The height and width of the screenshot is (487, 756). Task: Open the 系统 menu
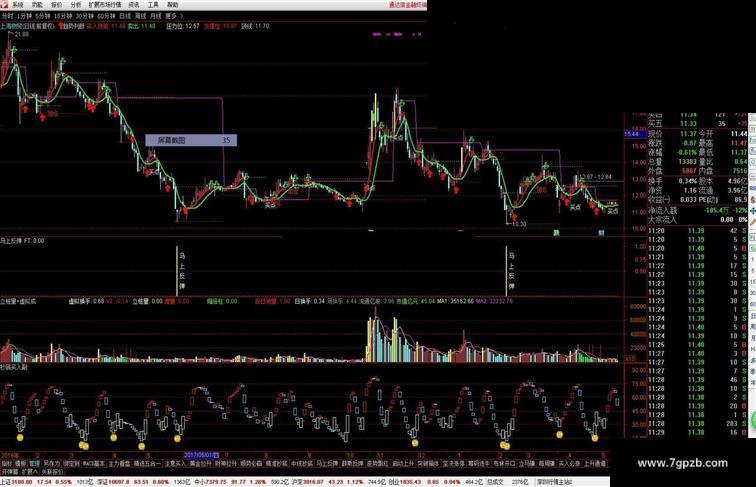[x=18, y=5]
